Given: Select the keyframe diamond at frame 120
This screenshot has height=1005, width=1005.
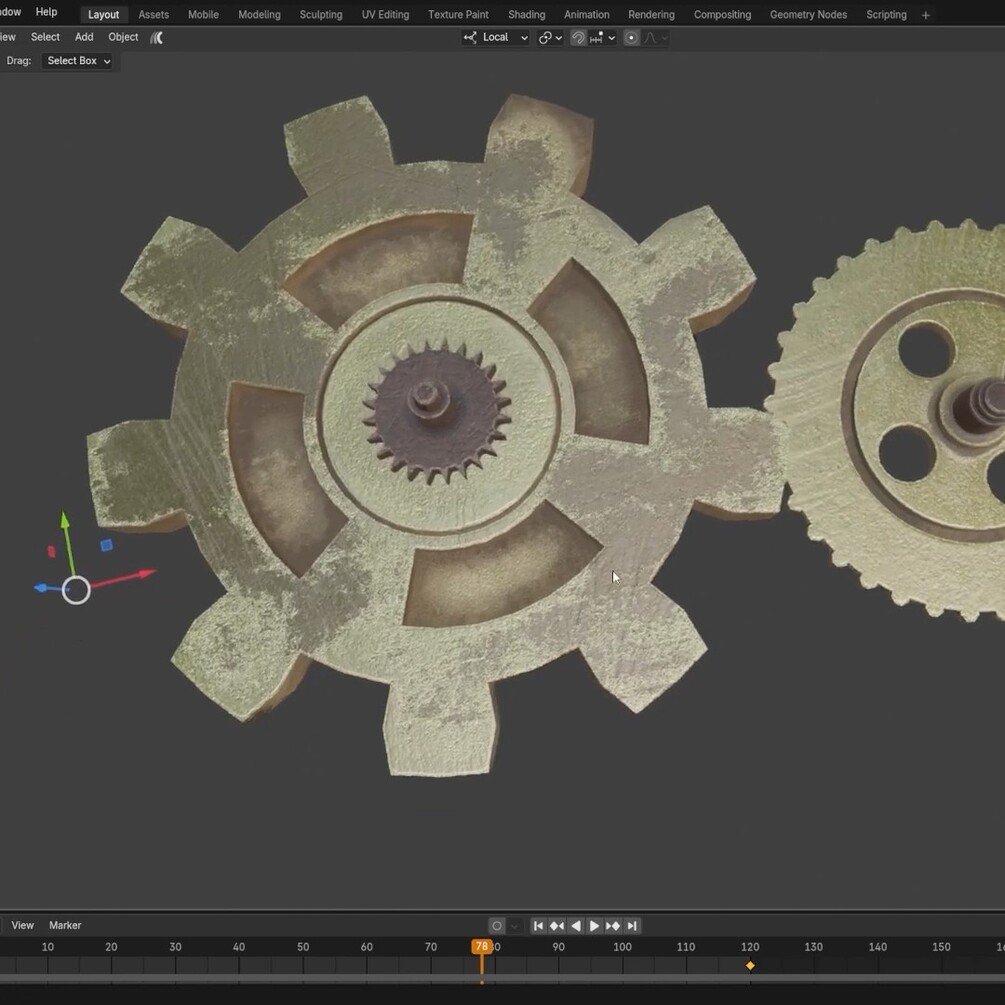Looking at the screenshot, I should 750,965.
